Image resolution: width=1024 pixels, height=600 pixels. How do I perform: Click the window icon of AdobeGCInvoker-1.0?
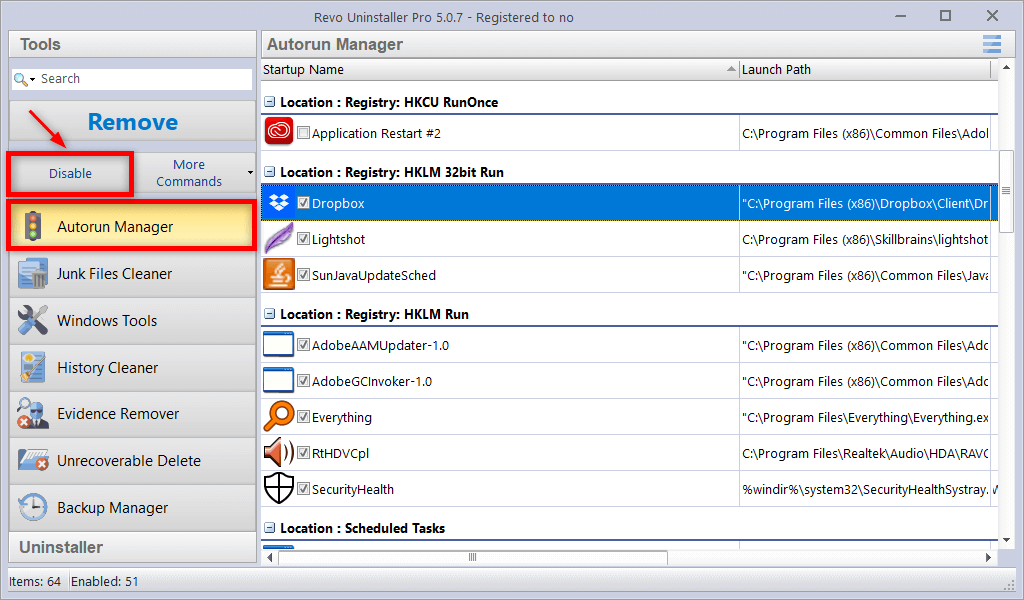pyautogui.click(x=278, y=380)
